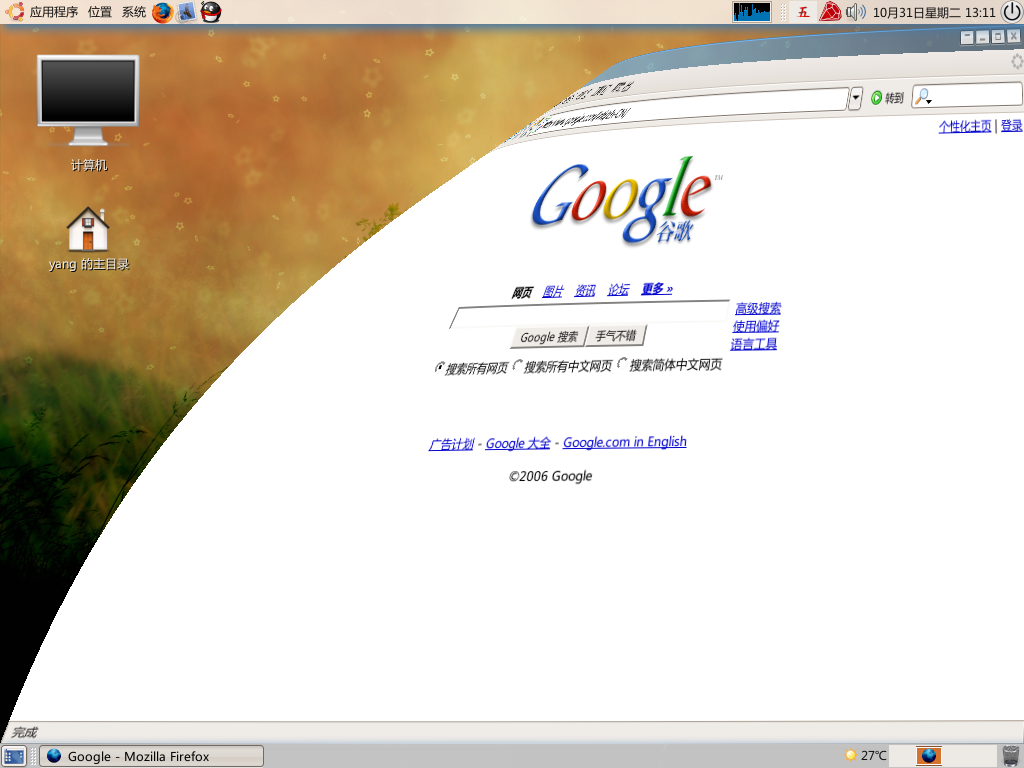Open the 位置 menu
This screenshot has height=768, width=1024.
(x=100, y=12)
